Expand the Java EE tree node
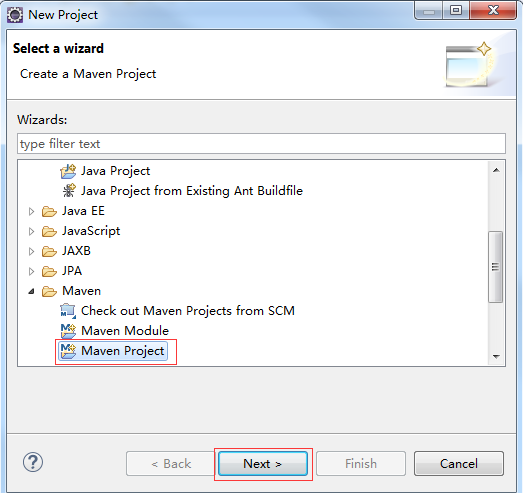The image size is (523, 493). point(31,211)
